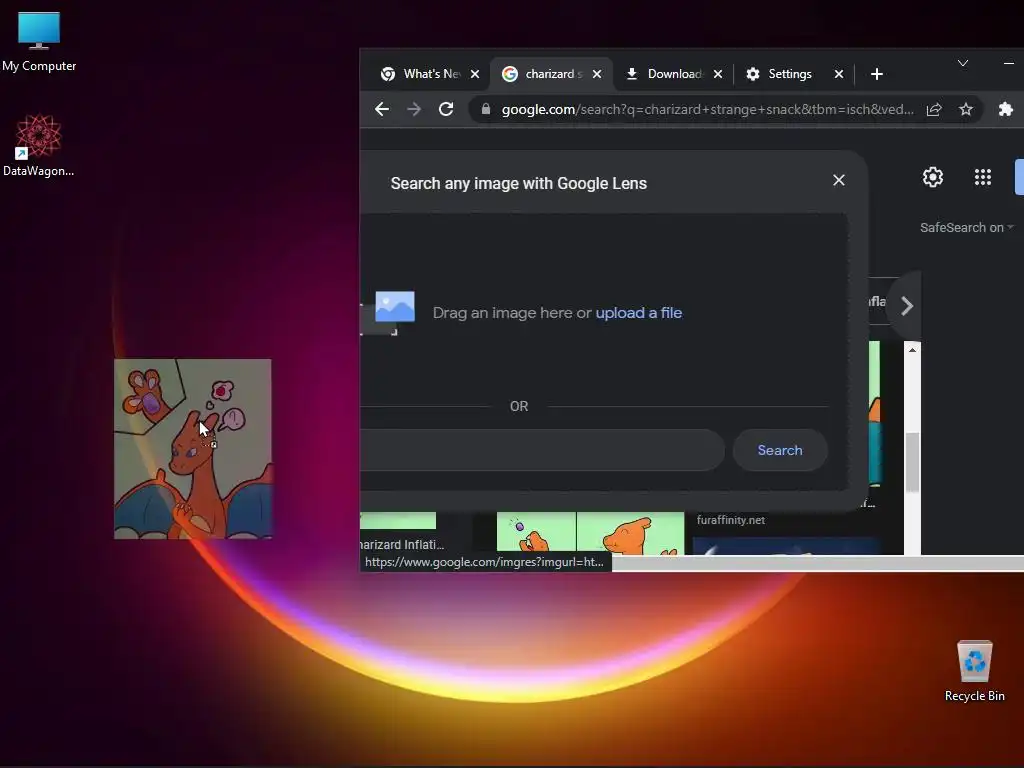Image resolution: width=1024 pixels, height=768 pixels.
Task: Close the charizard search tab
Action: [x=597, y=74]
